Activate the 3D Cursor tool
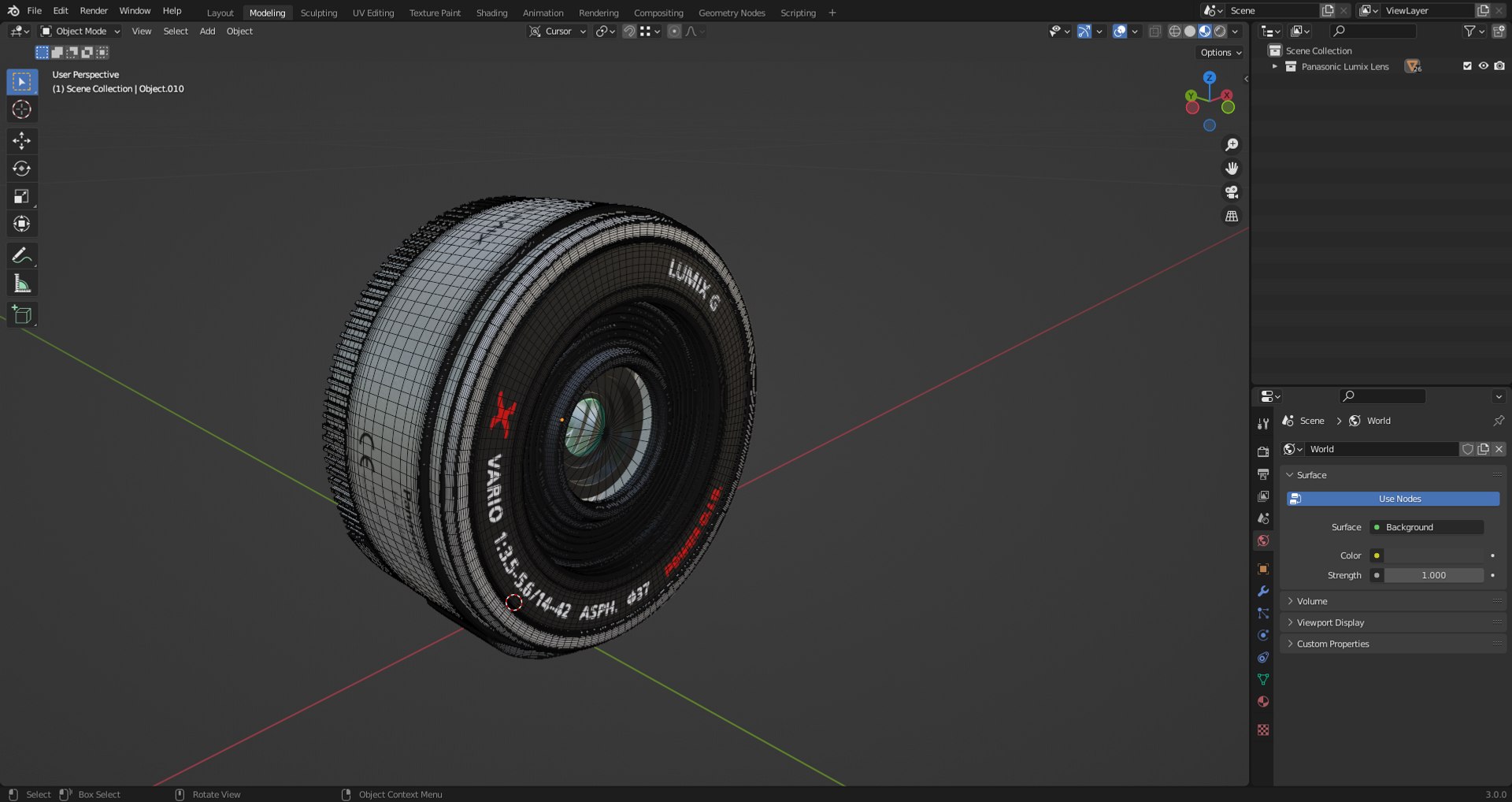This screenshot has width=1512, height=802. tap(22, 110)
